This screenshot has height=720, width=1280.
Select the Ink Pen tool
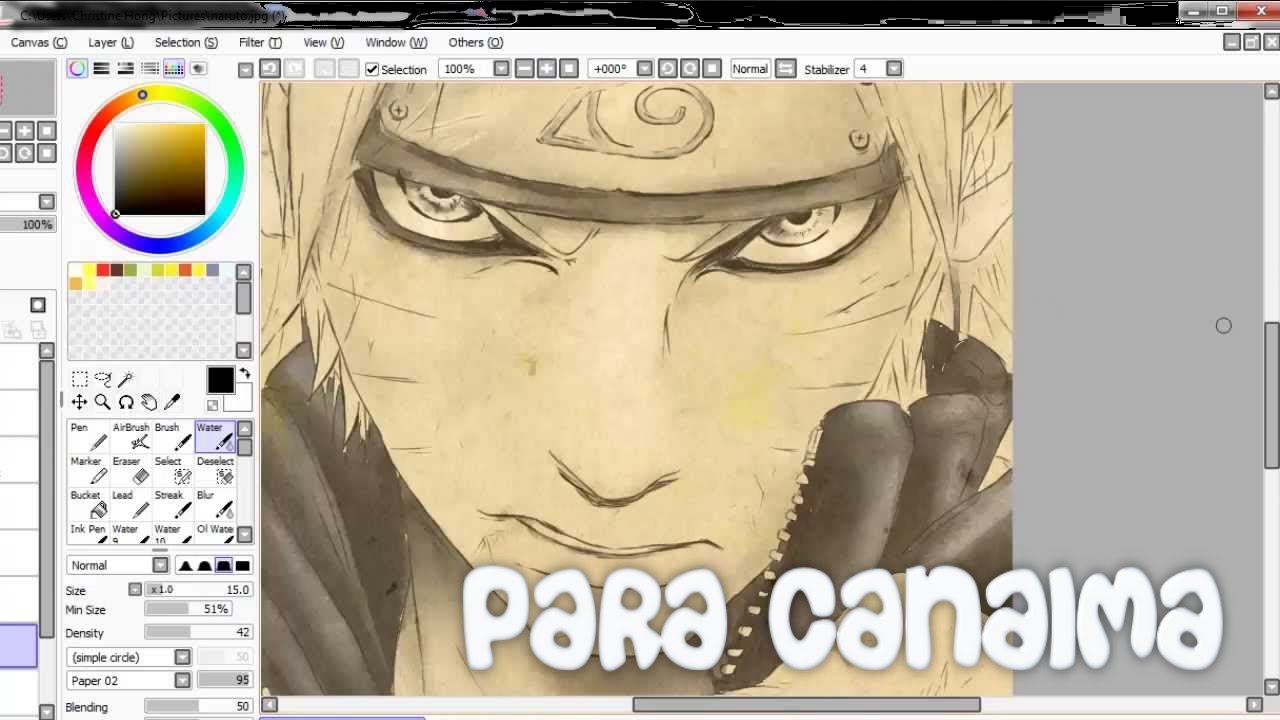click(89, 533)
